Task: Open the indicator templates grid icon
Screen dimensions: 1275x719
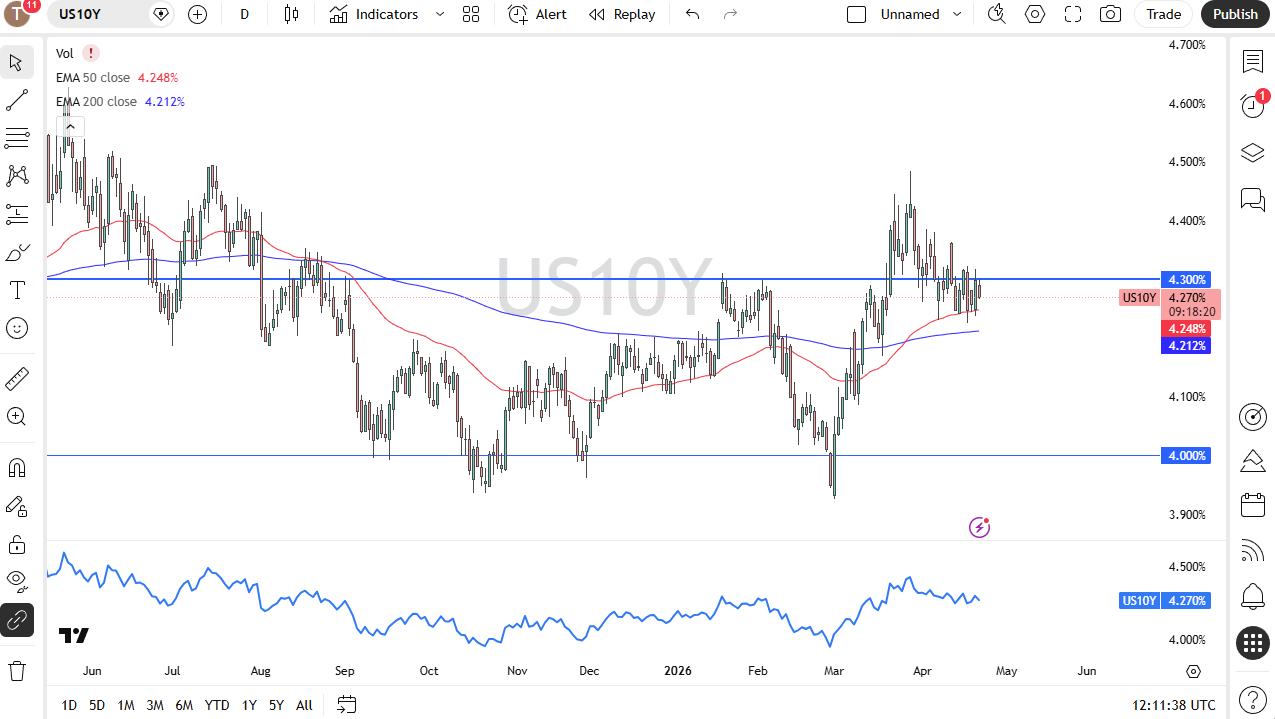Action: pos(471,14)
